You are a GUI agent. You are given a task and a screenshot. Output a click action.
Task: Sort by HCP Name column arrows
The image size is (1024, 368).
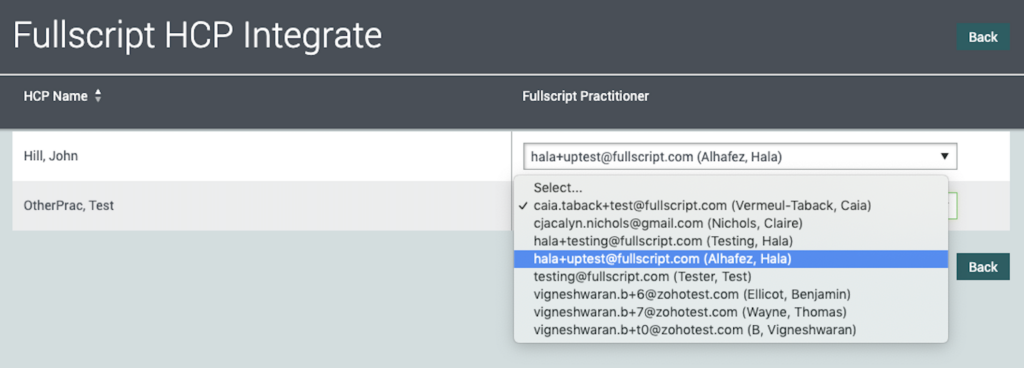click(98, 97)
